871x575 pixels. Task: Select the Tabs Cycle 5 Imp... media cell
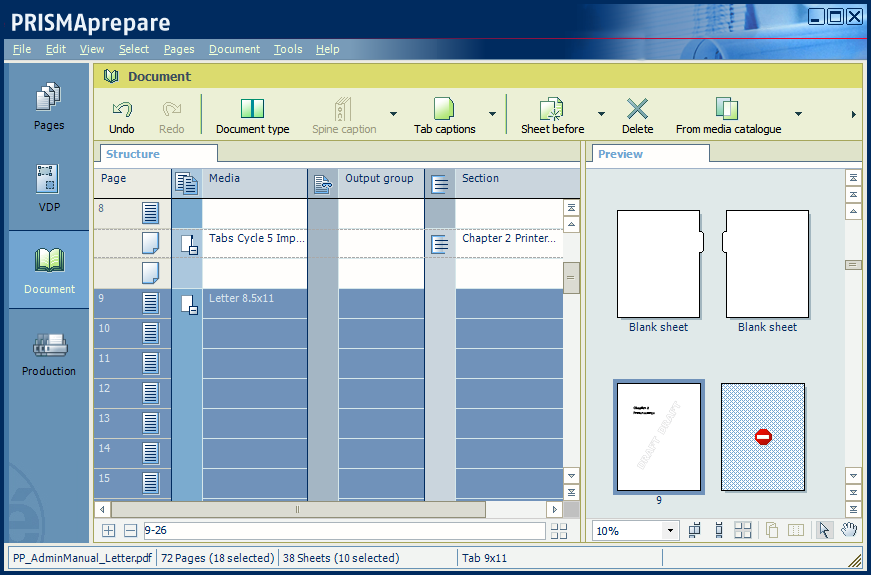point(255,243)
